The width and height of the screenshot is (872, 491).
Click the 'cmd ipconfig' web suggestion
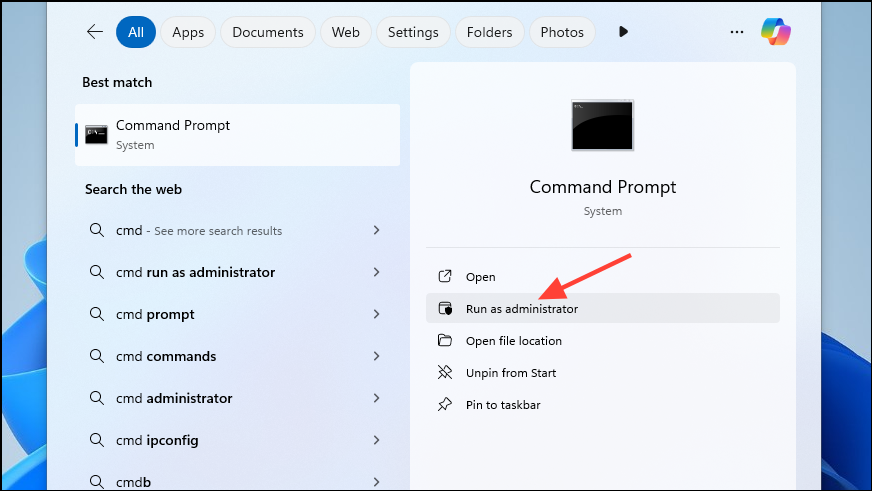click(x=237, y=440)
